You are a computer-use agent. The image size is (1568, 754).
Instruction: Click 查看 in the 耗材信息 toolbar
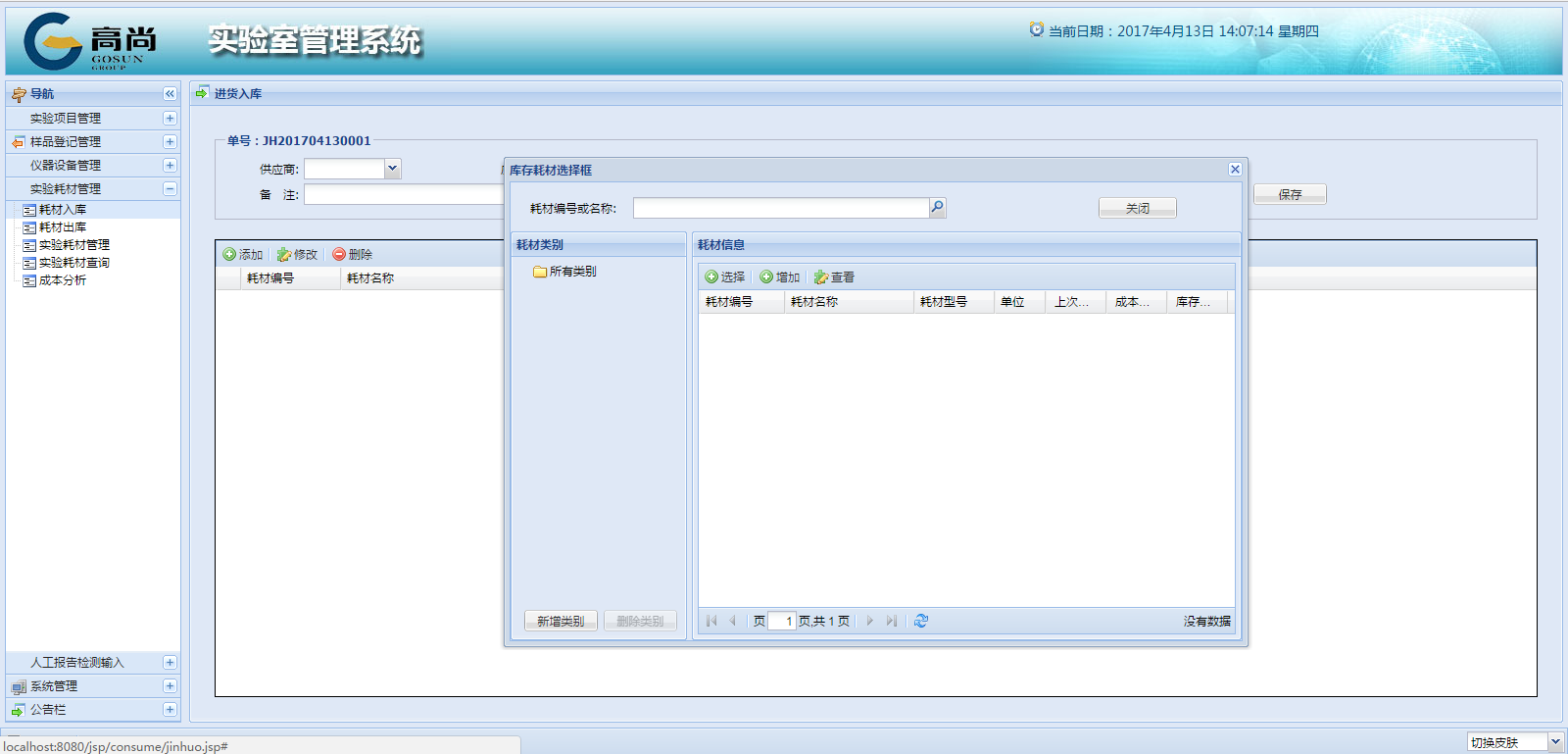[x=835, y=277]
